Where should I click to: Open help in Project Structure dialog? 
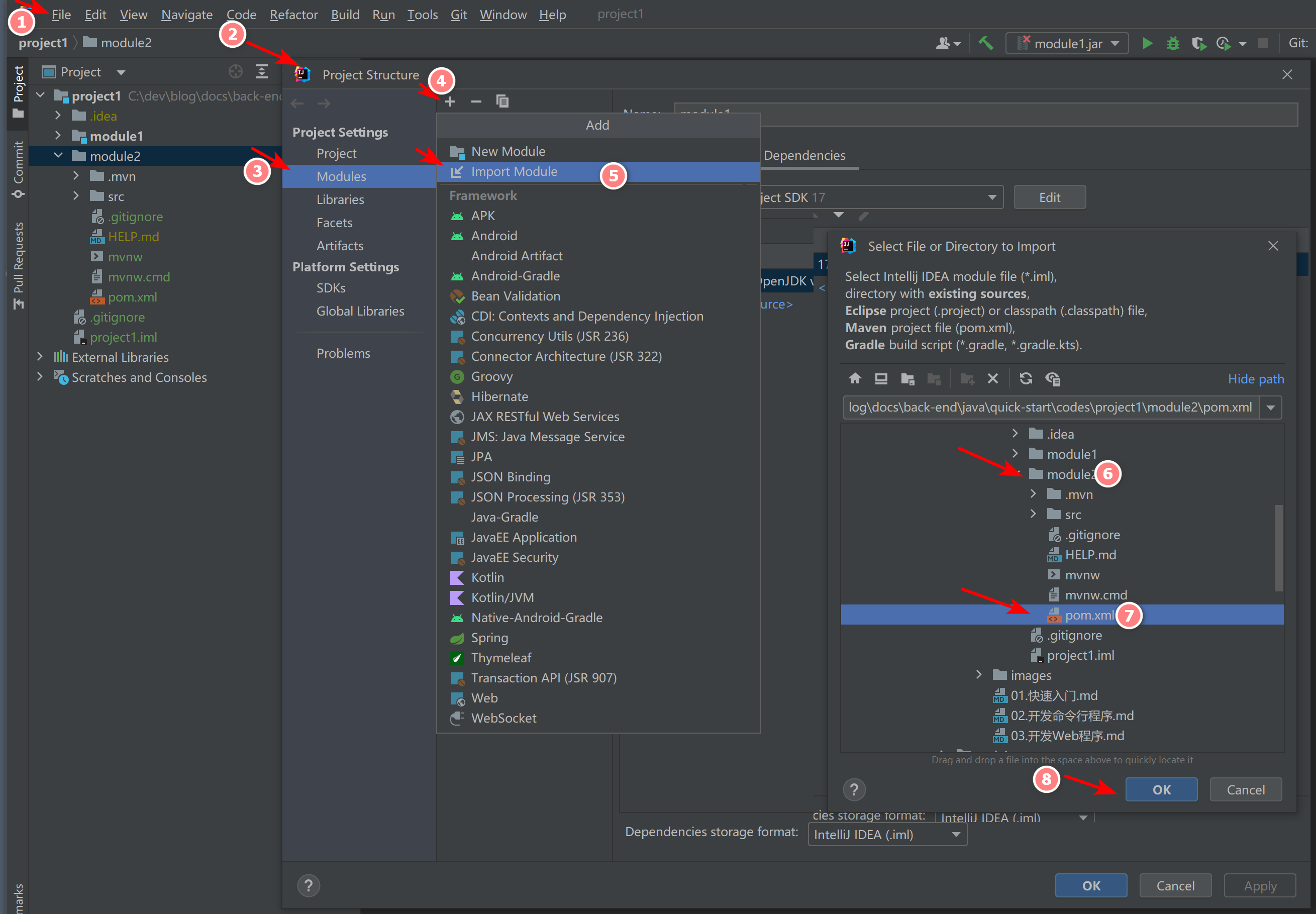click(308, 885)
